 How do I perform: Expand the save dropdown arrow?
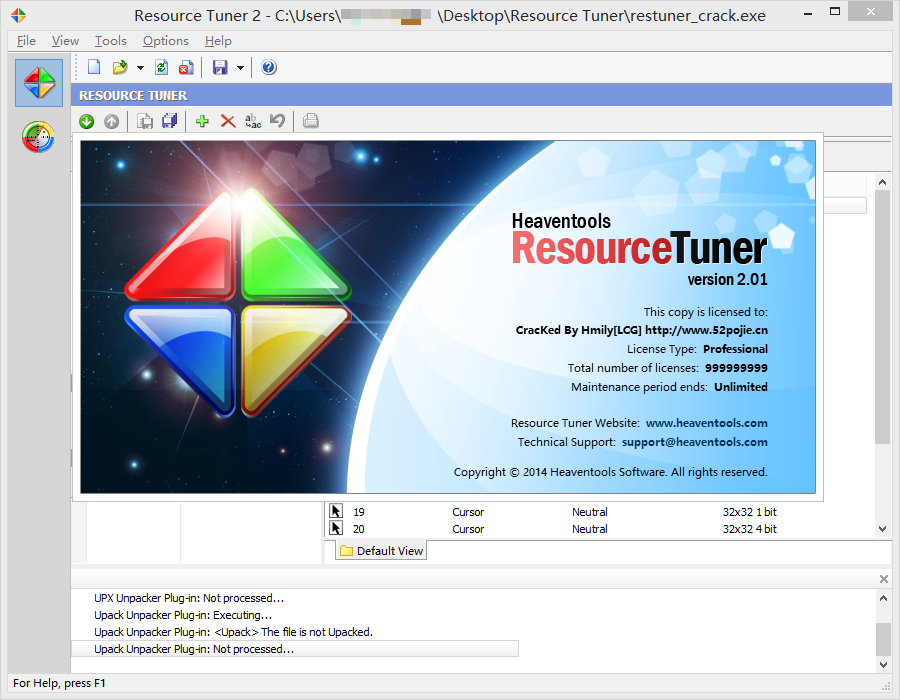point(240,68)
